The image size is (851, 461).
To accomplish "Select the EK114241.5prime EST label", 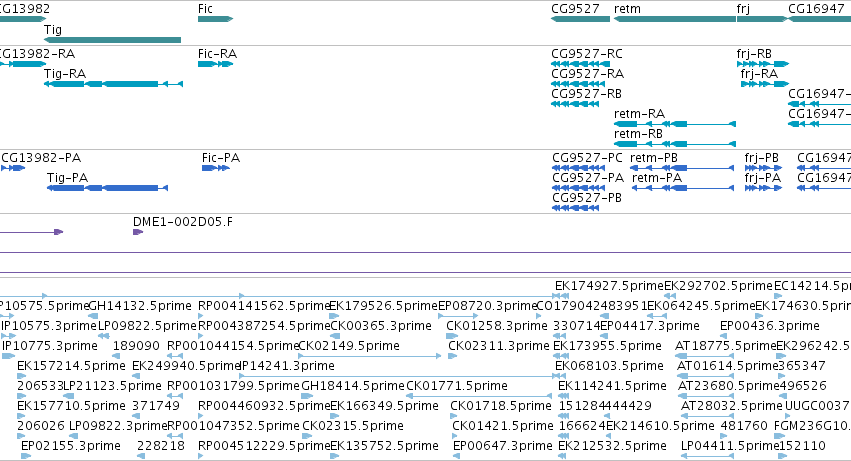I will (612, 386).
